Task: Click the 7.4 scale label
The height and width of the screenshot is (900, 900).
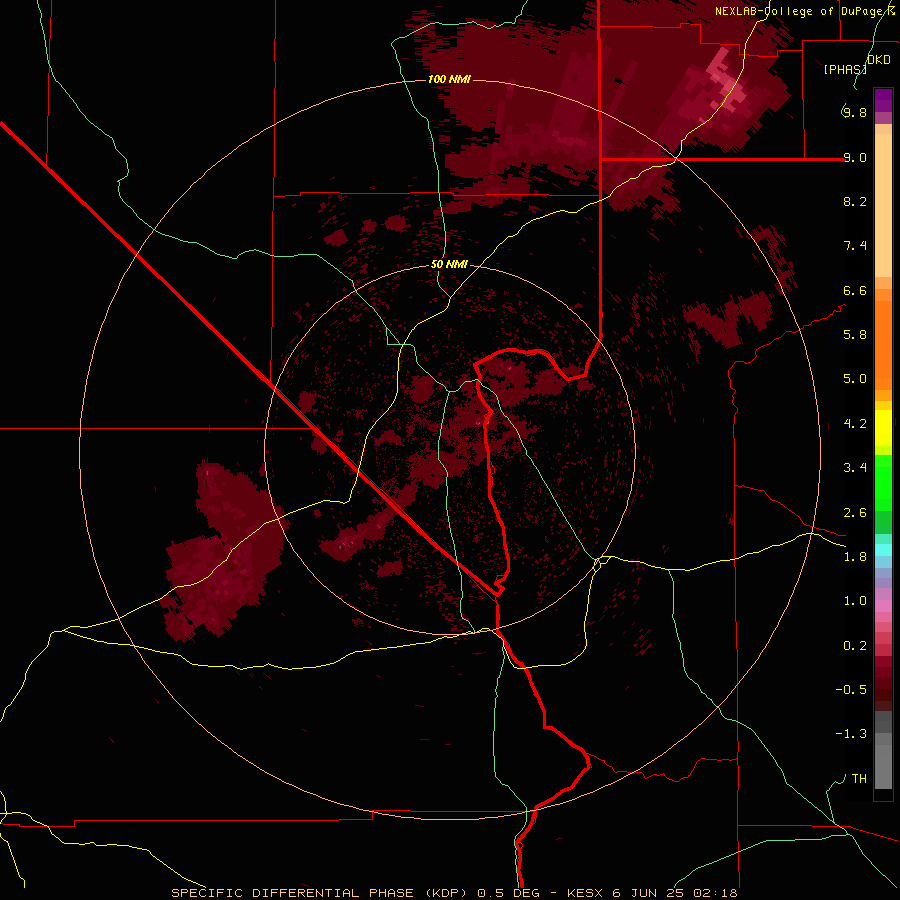Action: [x=855, y=246]
